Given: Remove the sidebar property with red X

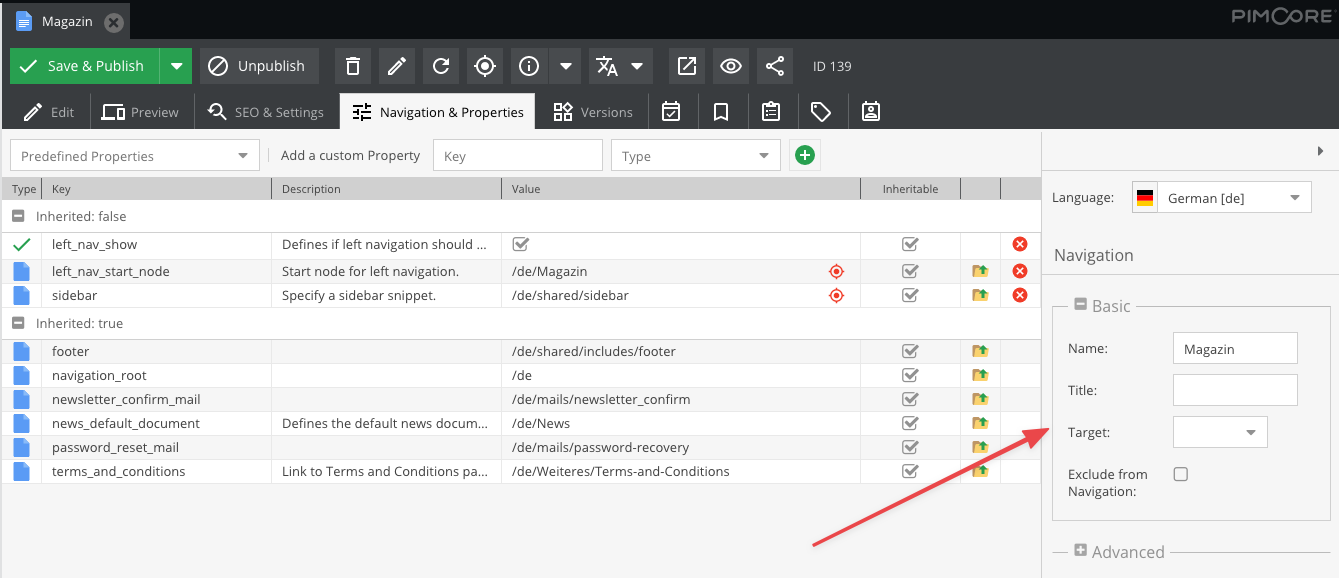Looking at the screenshot, I should pyautogui.click(x=1020, y=295).
